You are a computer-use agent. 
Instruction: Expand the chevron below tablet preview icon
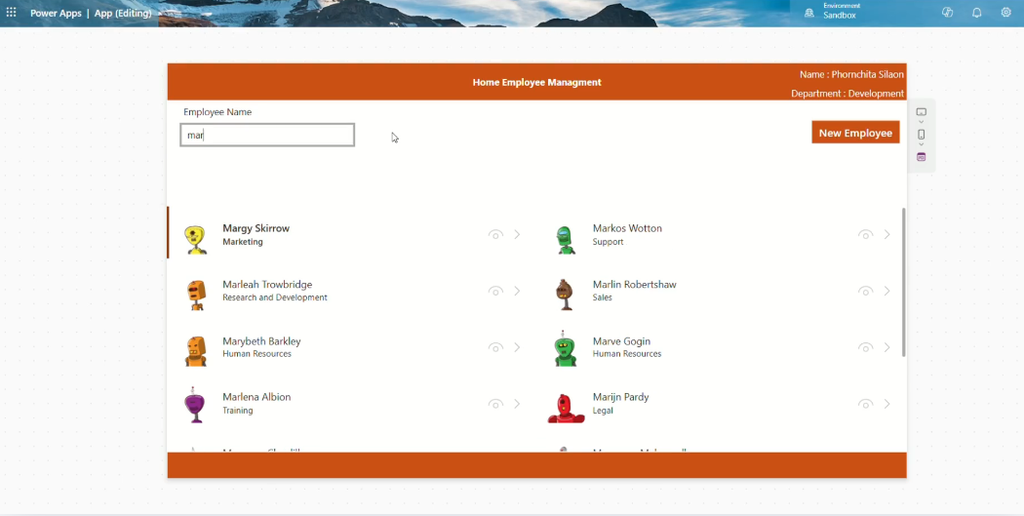921,121
